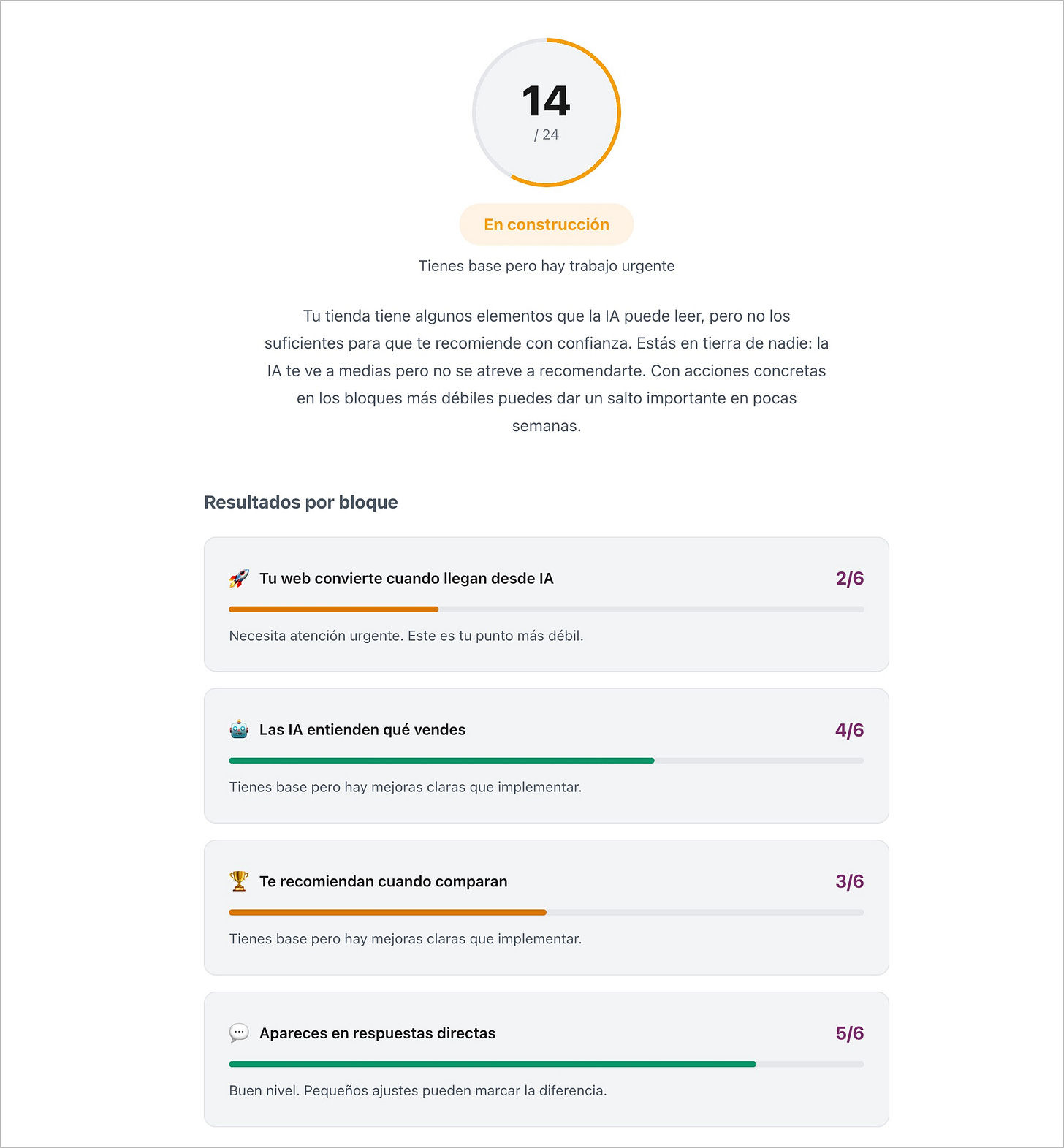Click the speech bubble icon on direct answers block

(238, 1033)
